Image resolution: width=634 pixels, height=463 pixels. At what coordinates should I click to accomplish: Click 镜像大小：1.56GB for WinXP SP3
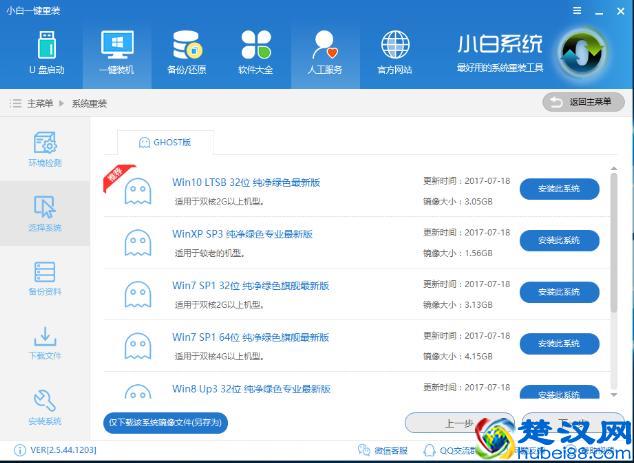click(x=458, y=253)
